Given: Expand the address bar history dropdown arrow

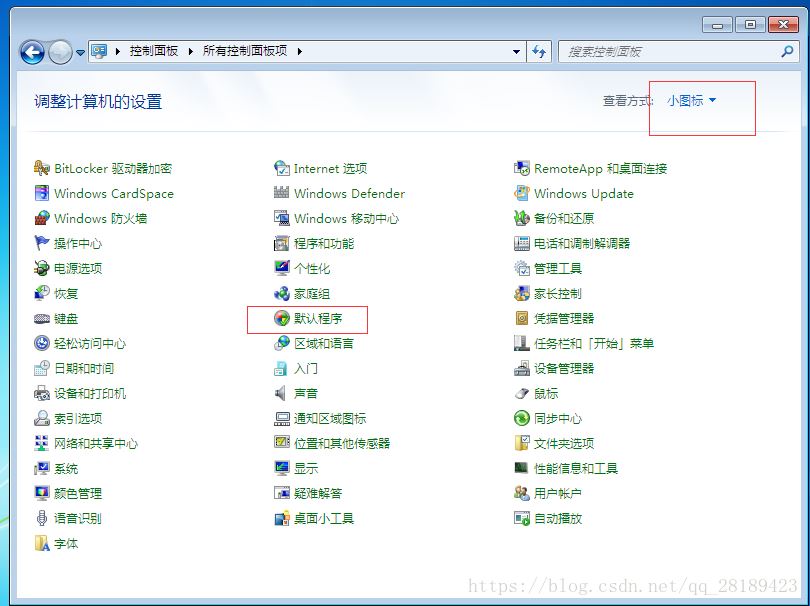Looking at the screenshot, I should (516, 52).
